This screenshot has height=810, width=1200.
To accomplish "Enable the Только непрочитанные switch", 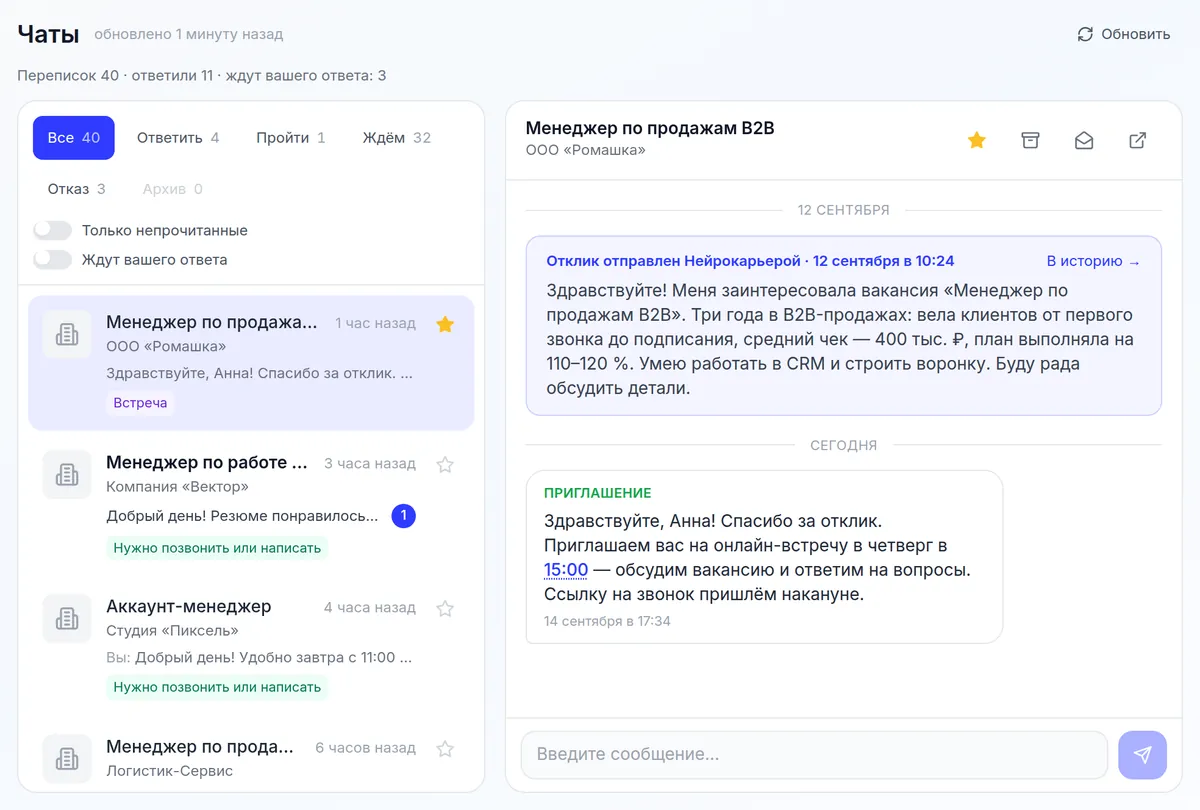I will pos(53,230).
